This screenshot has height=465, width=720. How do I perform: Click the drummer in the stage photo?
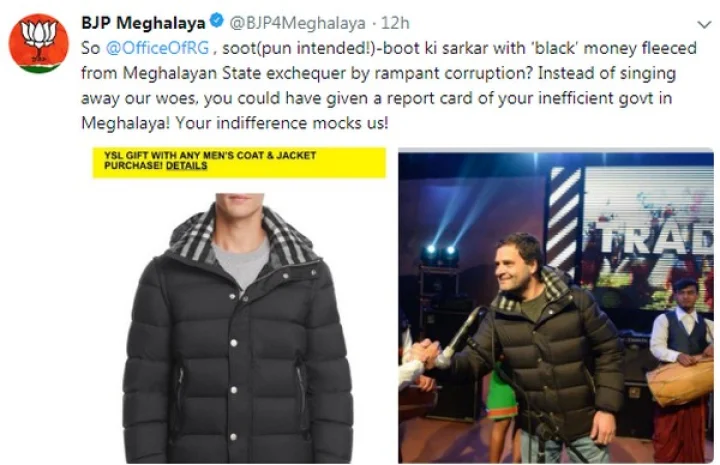tap(682, 367)
